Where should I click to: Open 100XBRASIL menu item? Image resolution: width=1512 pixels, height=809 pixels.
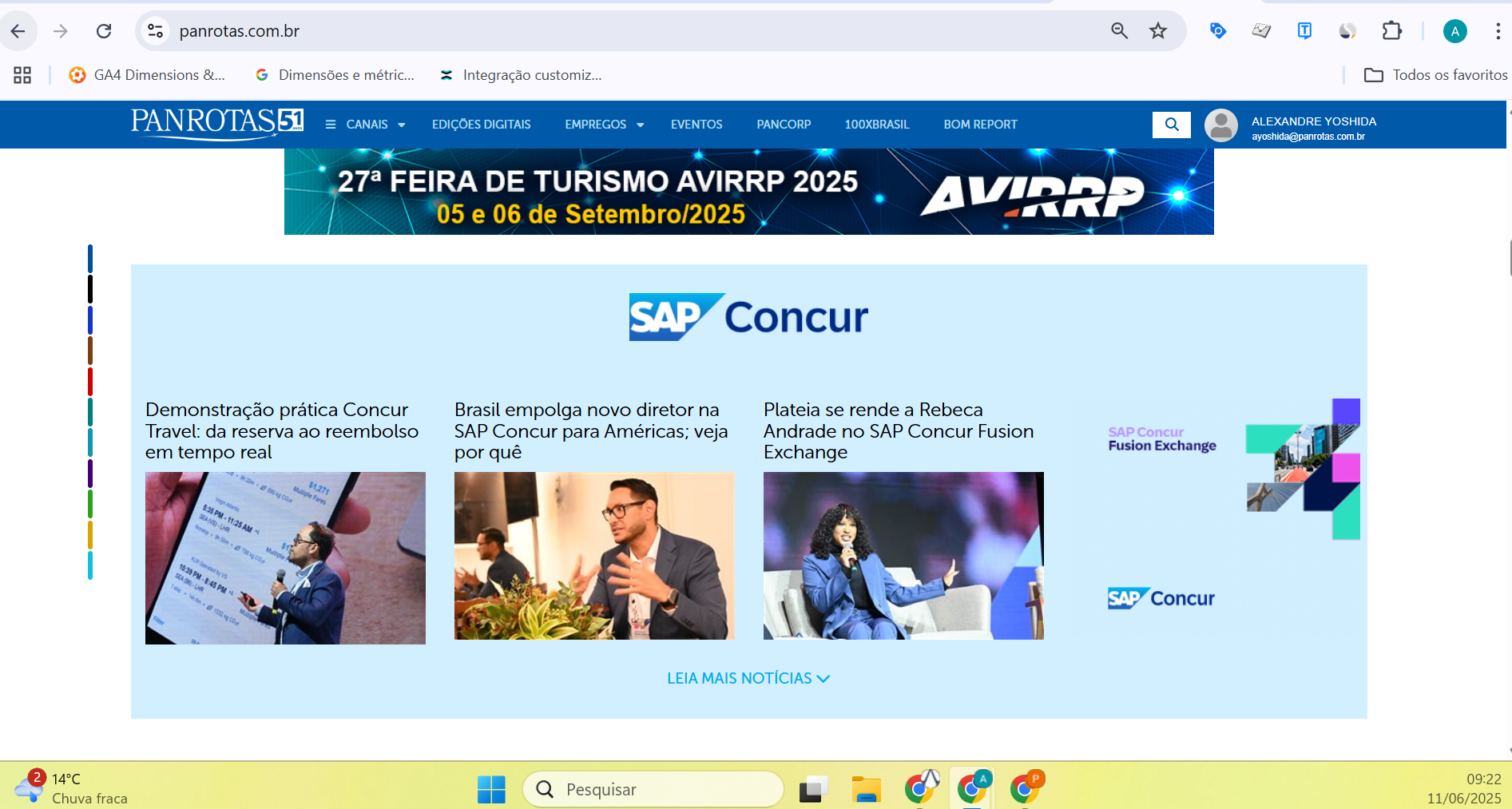pos(877,125)
